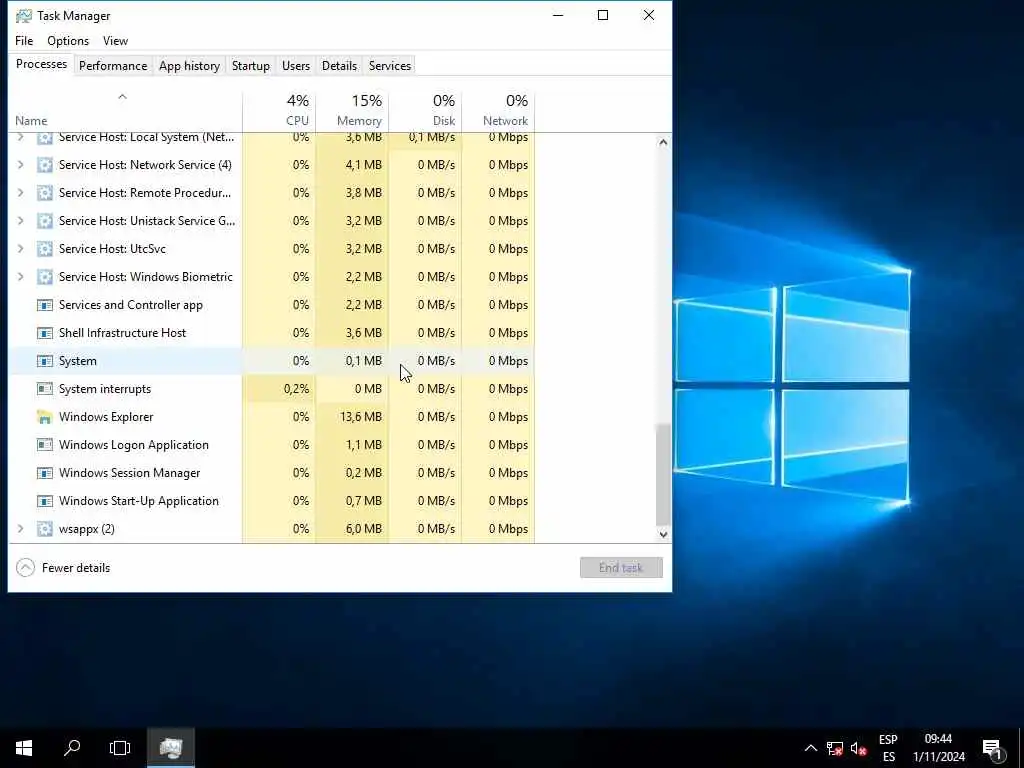
Task: Sort by the Memory column header
Action: [x=352, y=111]
